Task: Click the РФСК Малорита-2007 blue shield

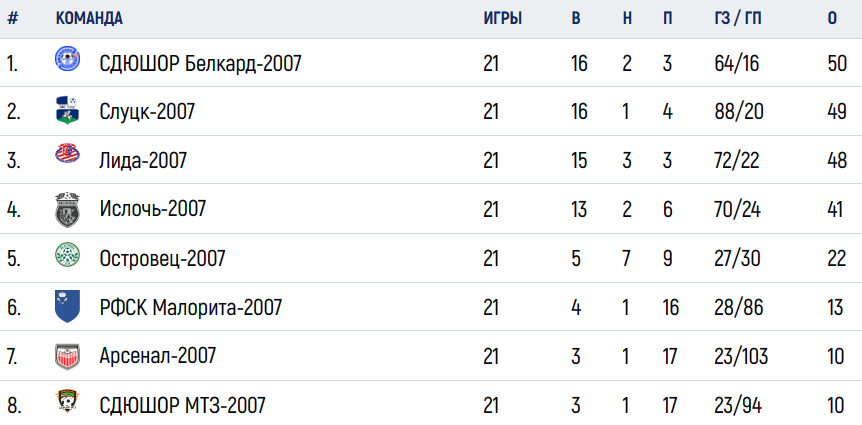Action: coord(68,306)
